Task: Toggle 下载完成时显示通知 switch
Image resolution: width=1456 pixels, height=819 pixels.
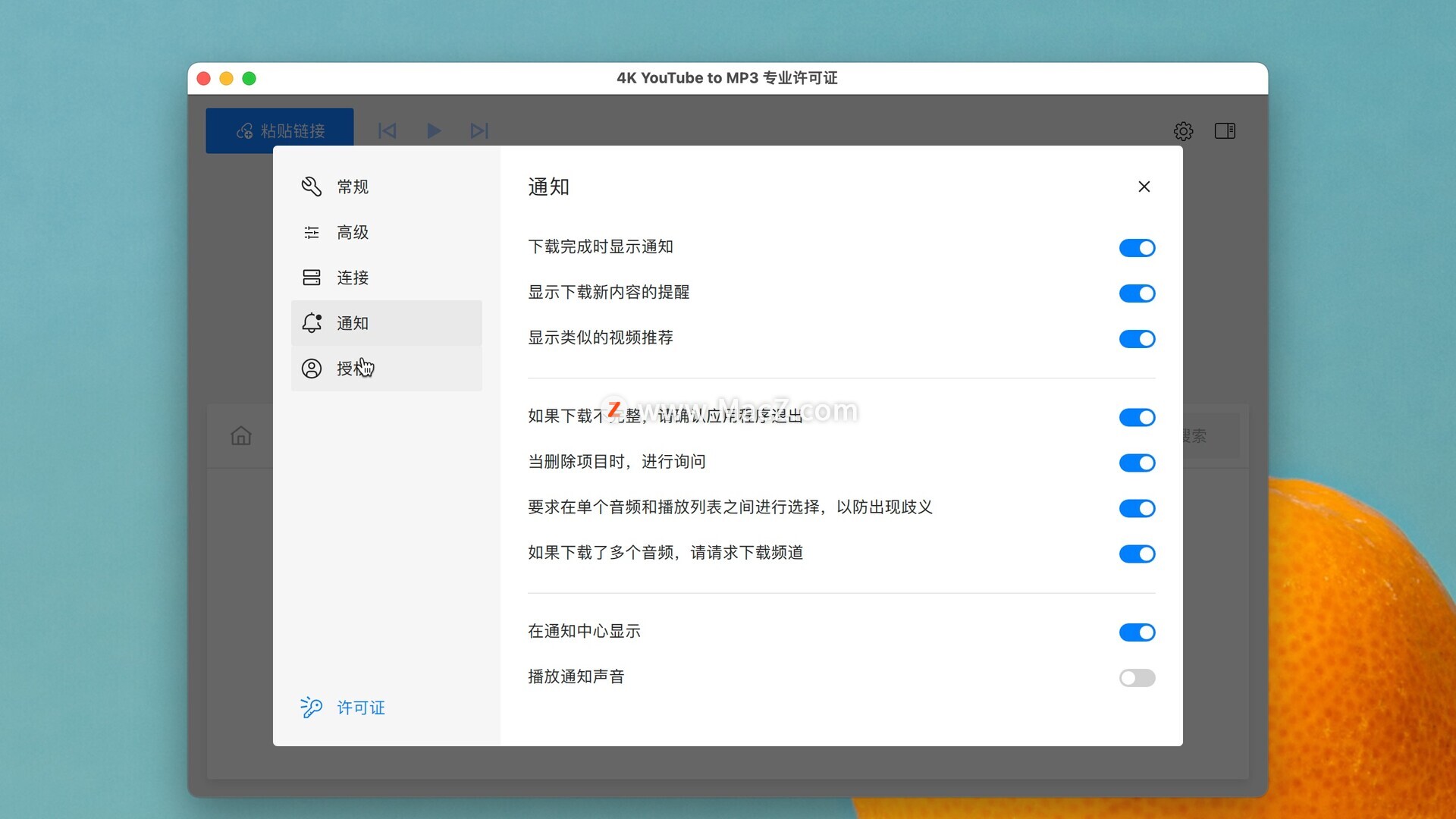Action: click(1137, 248)
